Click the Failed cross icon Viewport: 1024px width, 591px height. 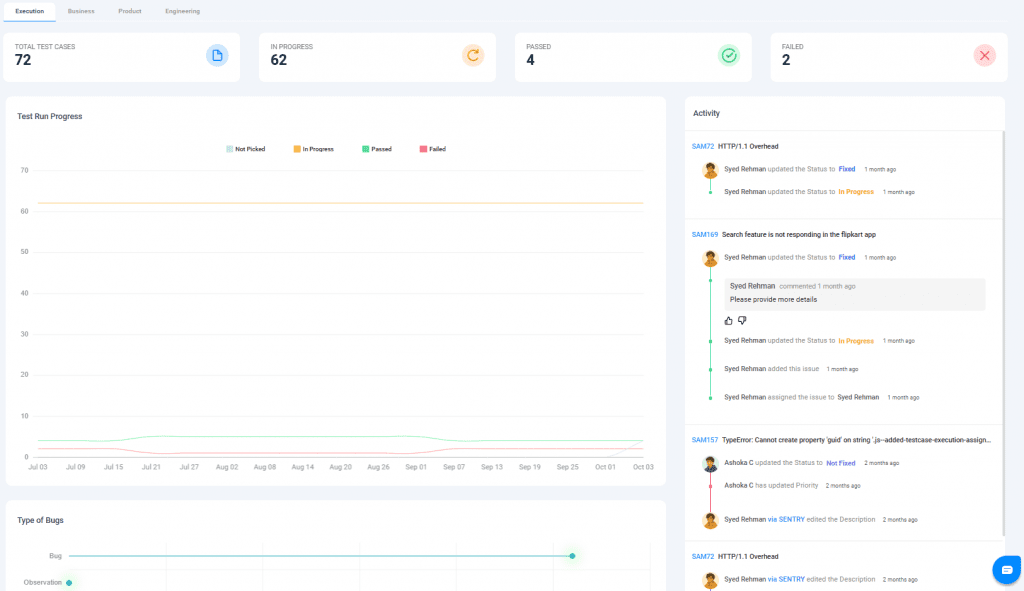(985, 56)
